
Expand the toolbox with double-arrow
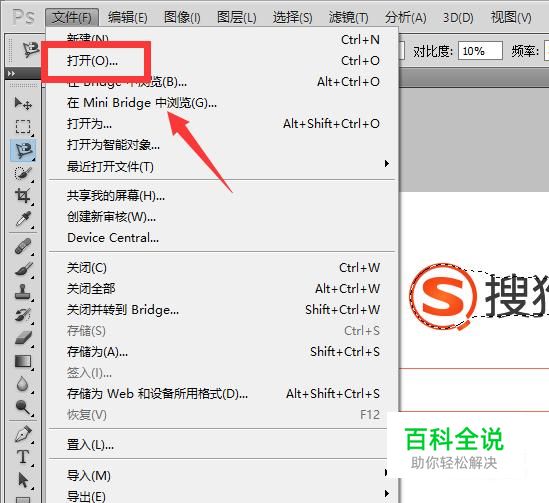[x=11, y=74]
